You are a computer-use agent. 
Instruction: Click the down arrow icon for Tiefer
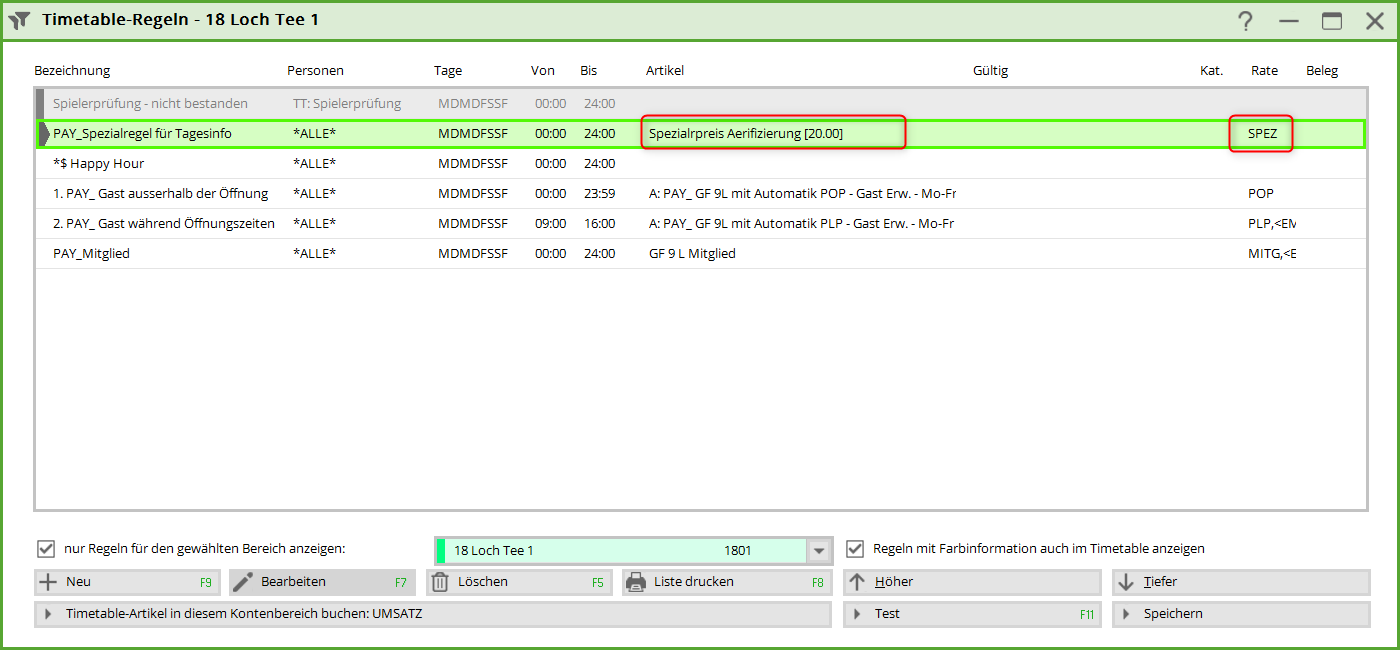[1126, 582]
